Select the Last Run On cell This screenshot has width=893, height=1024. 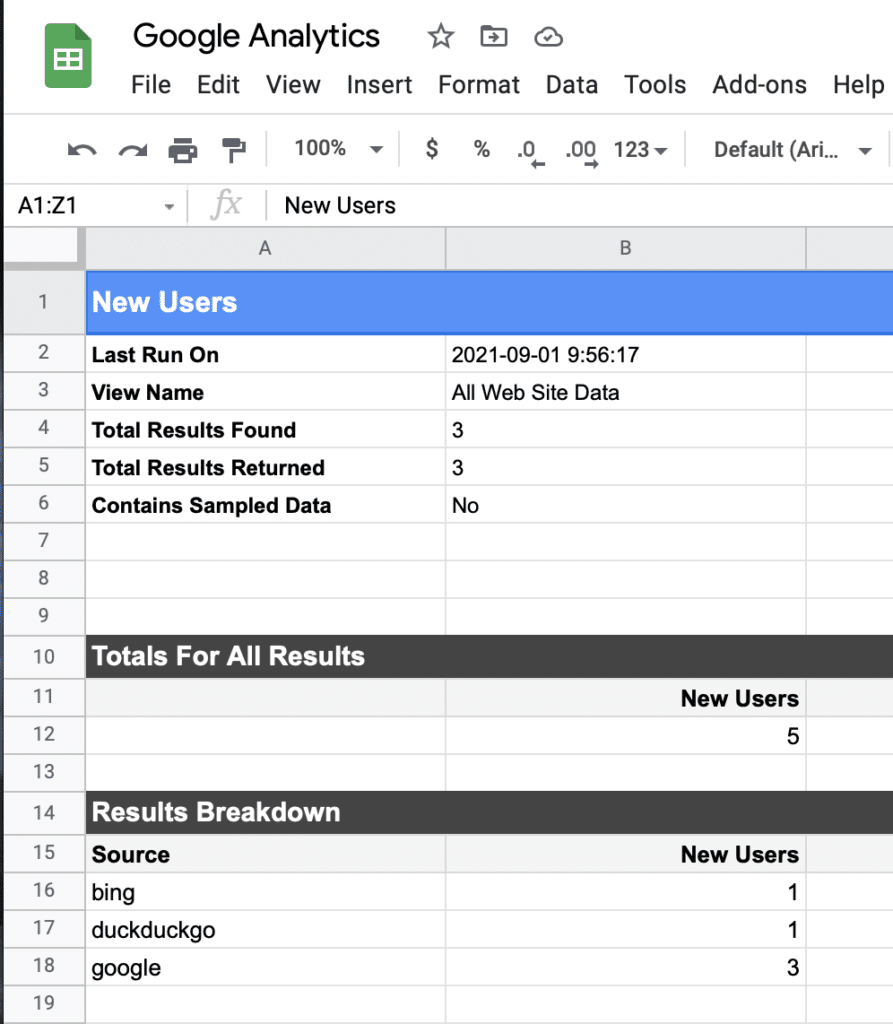click(266, 355)
